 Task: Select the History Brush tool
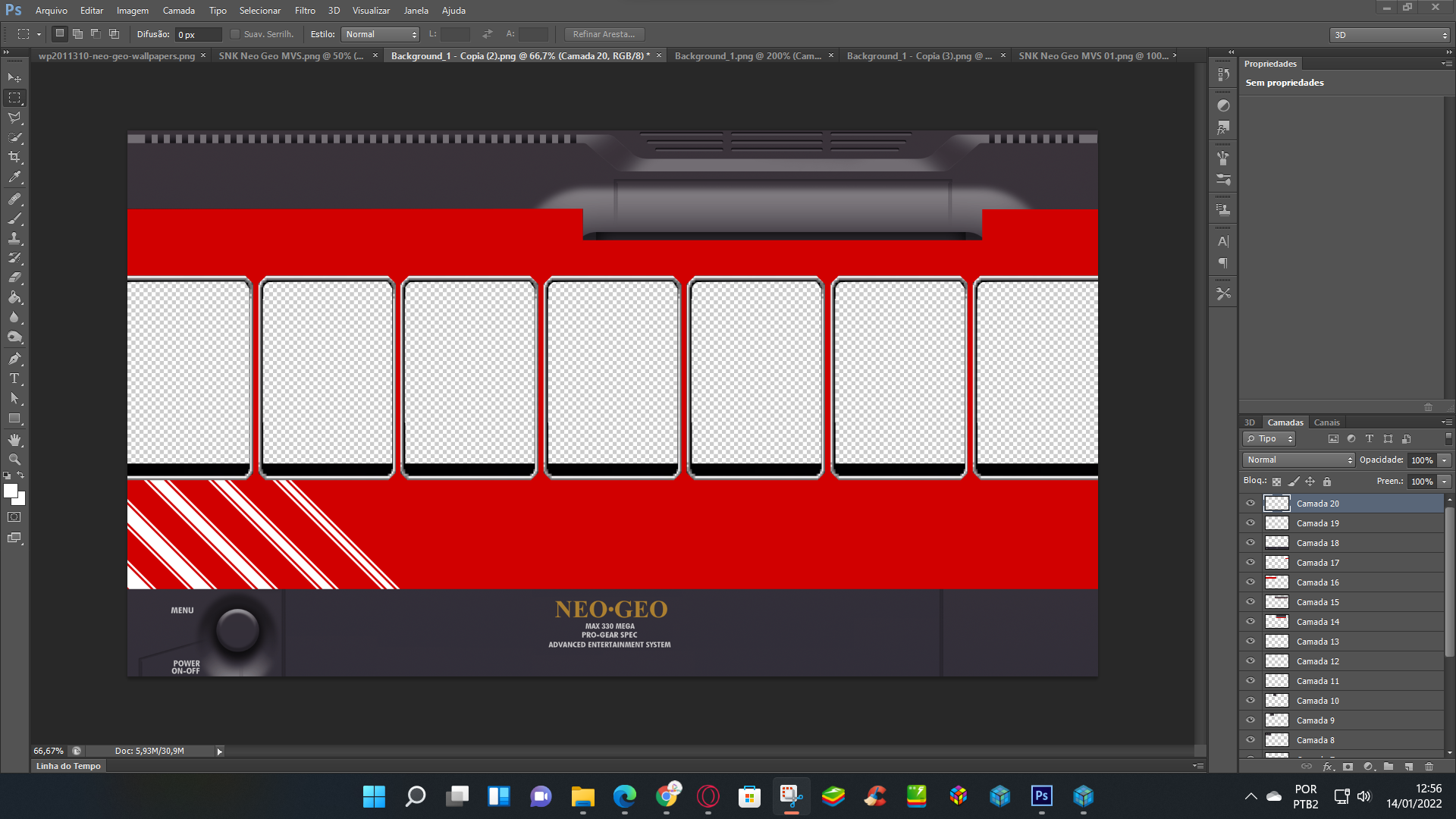point(14,258)
